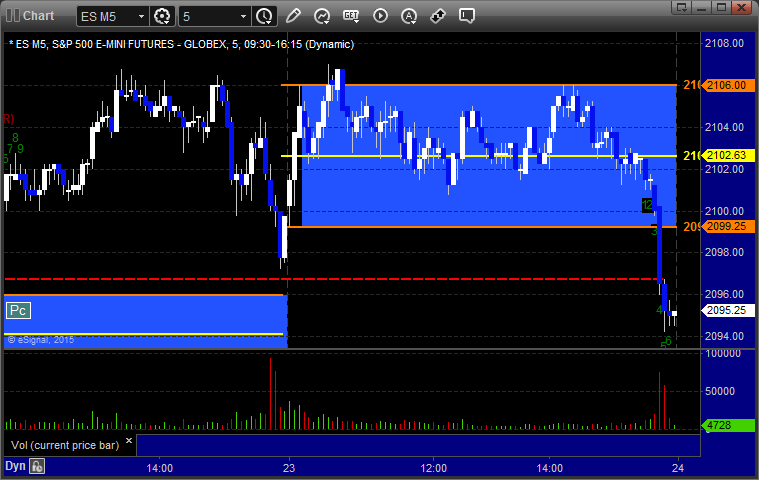
Task: Click the 2098.00 price axis value
Action: (x=724, y=252)
